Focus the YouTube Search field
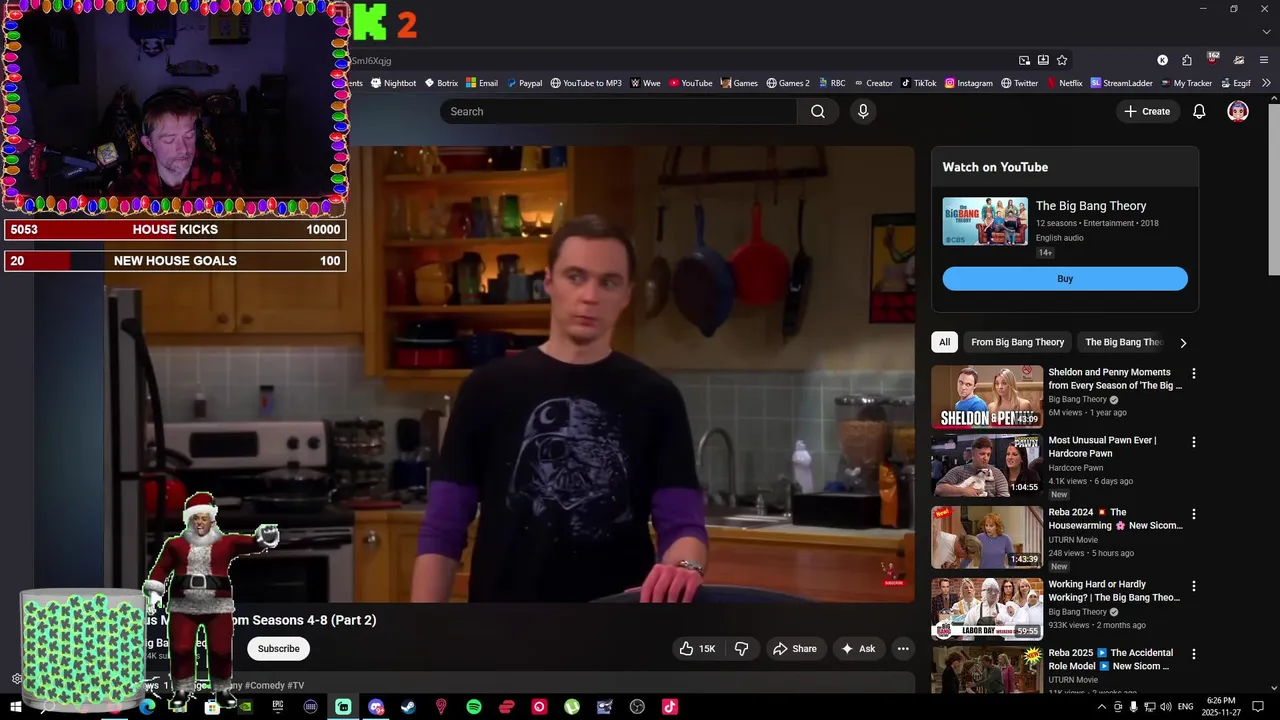 coord(618,111)
